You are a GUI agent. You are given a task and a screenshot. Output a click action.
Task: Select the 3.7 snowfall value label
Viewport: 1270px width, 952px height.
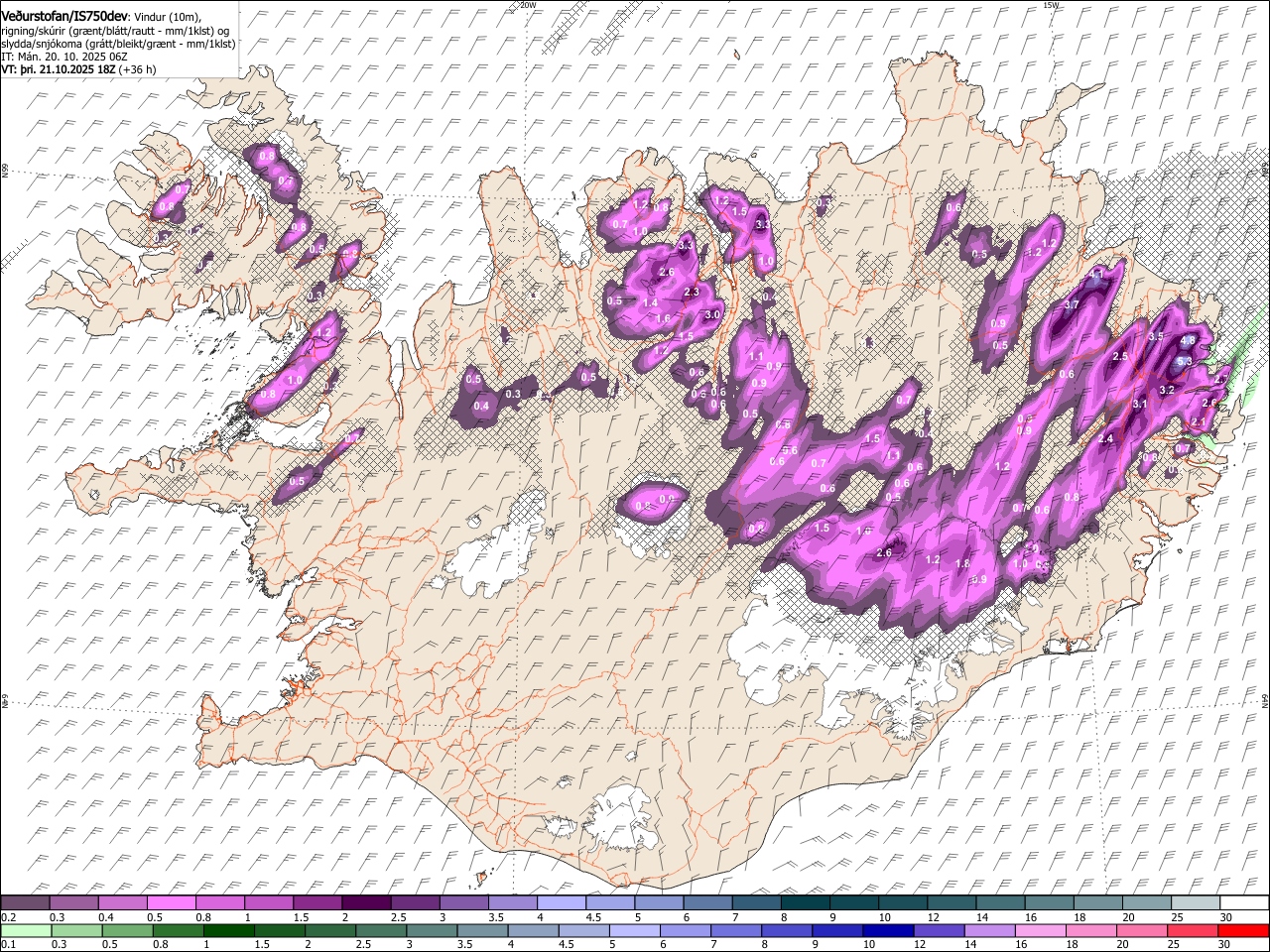1072,305
